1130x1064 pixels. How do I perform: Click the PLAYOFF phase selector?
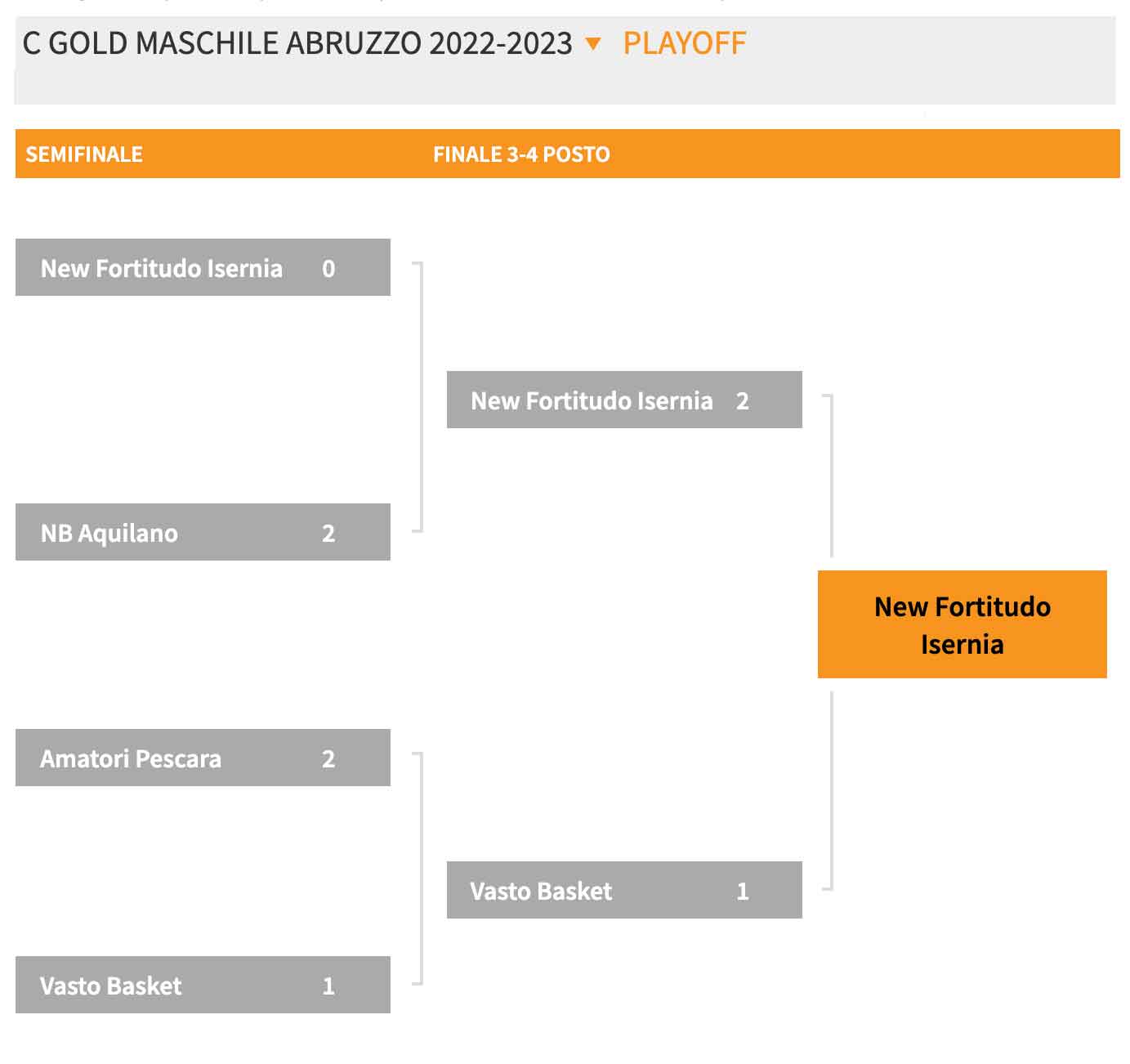point(684,43)
